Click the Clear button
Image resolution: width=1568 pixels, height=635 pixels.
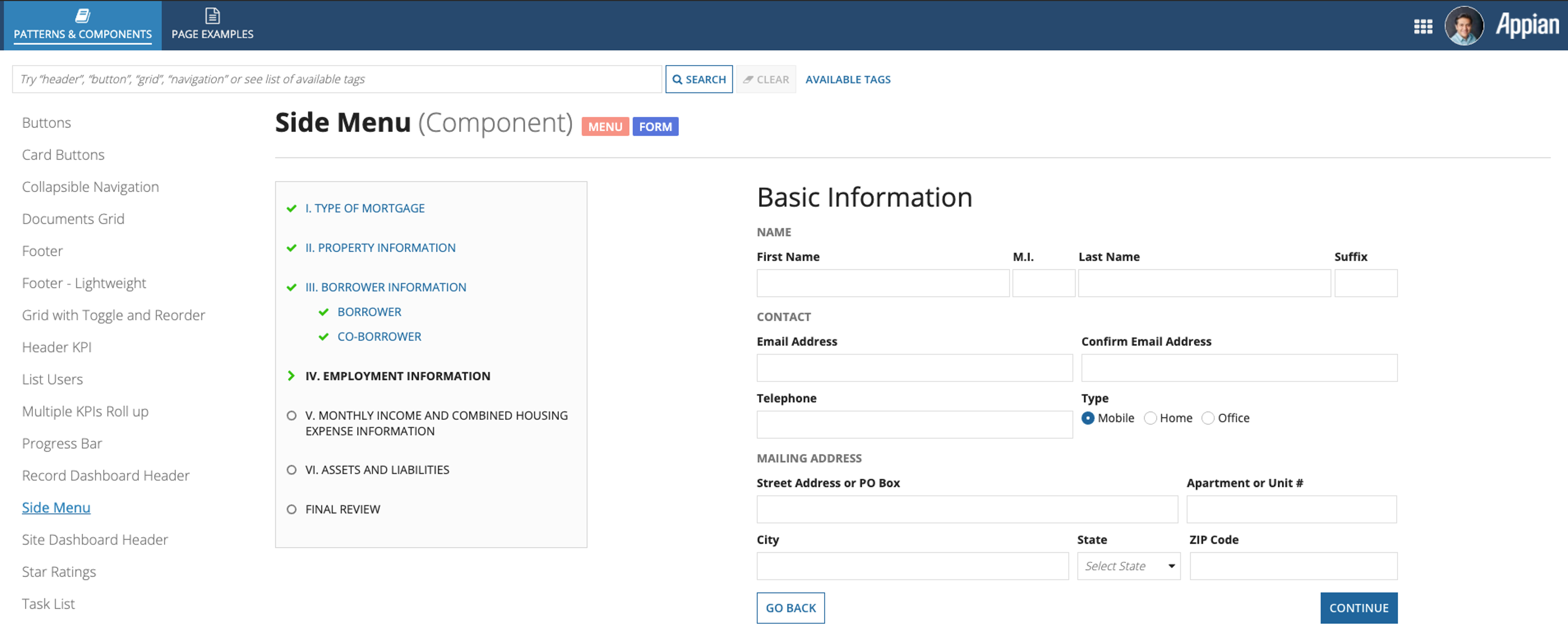click(x=766, y=79)
